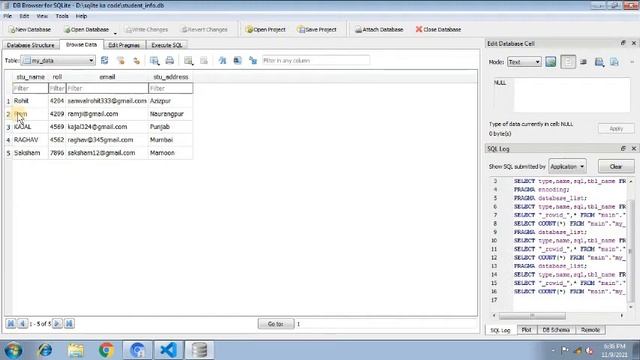This screenshot has width=640, height=360.
Task: Open Google Chrome from the taskbar
Action: click(107, 350)
